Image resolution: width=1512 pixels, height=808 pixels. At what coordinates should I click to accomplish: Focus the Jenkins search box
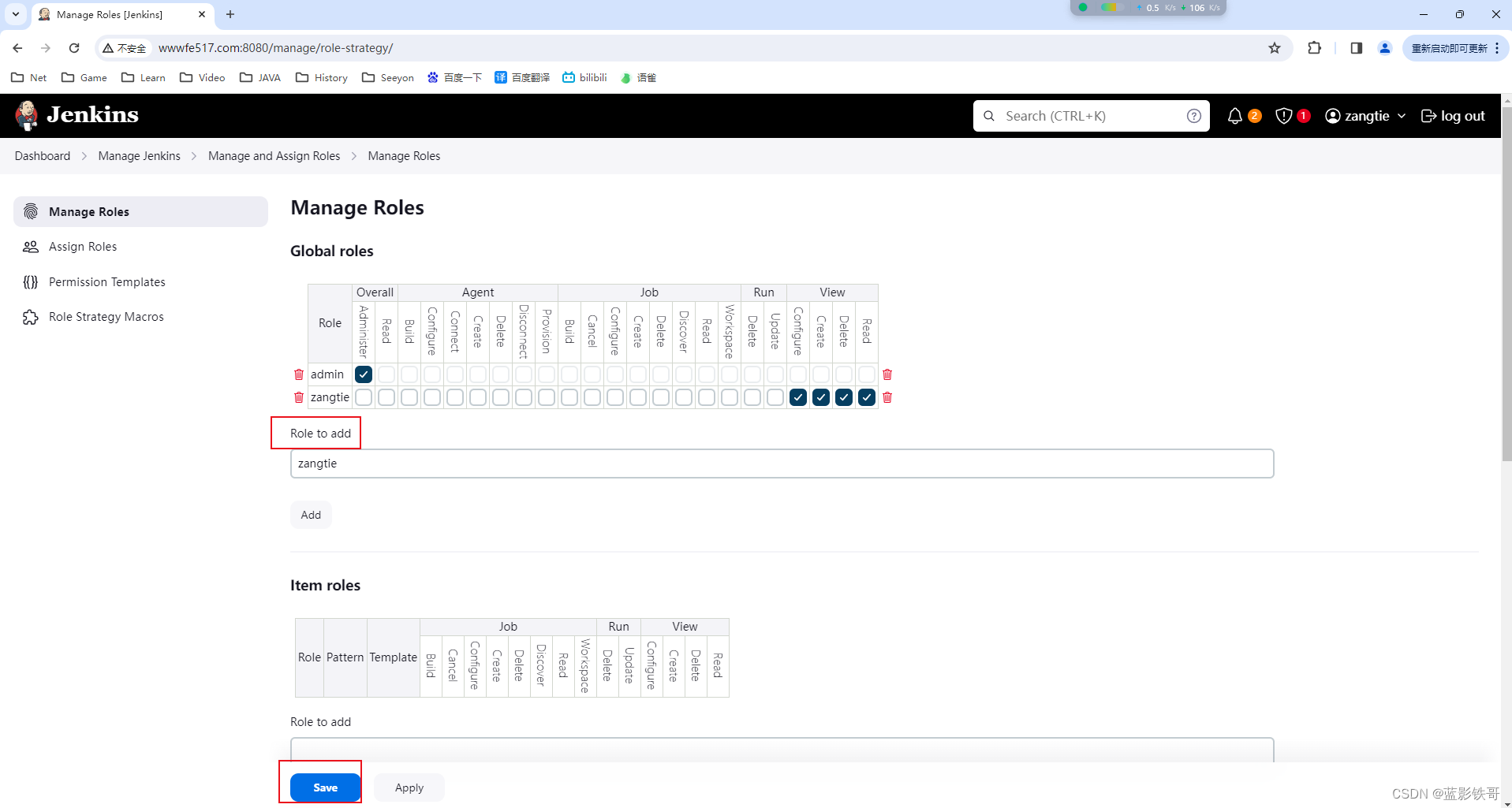pyautogui.click(x=1092, y=116)
